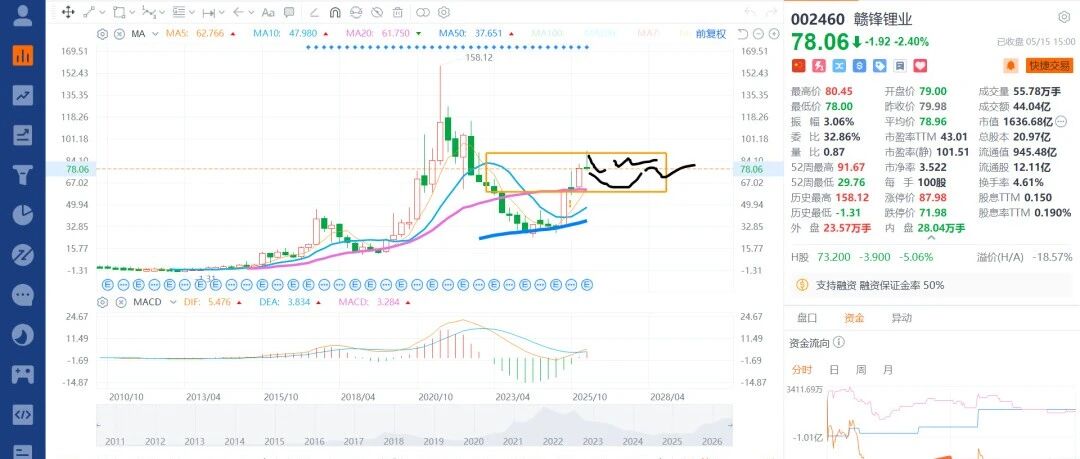This screenshot has width=1080, height=459.
Task: Open the bar chart icon in left sidebar
Action: pos(23,55)
